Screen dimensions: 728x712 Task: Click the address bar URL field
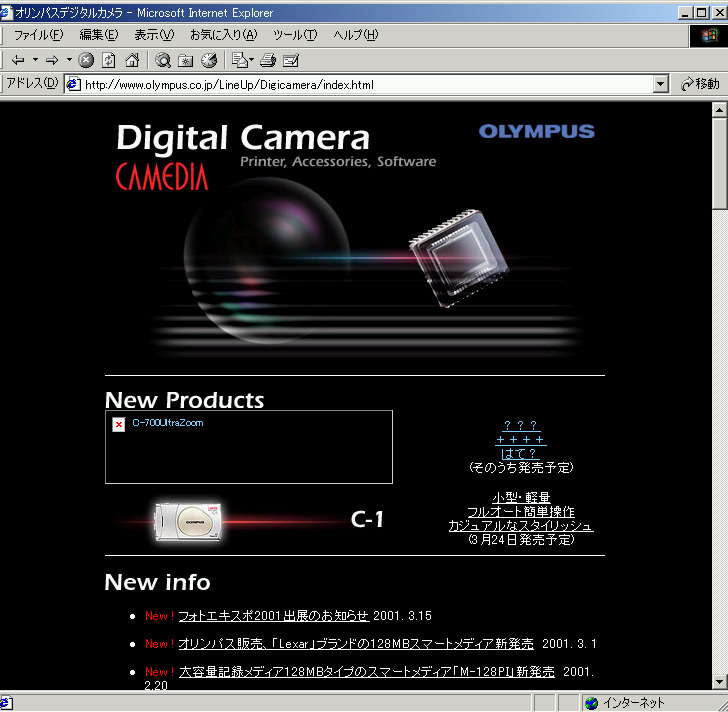click(x=367, y=85)
